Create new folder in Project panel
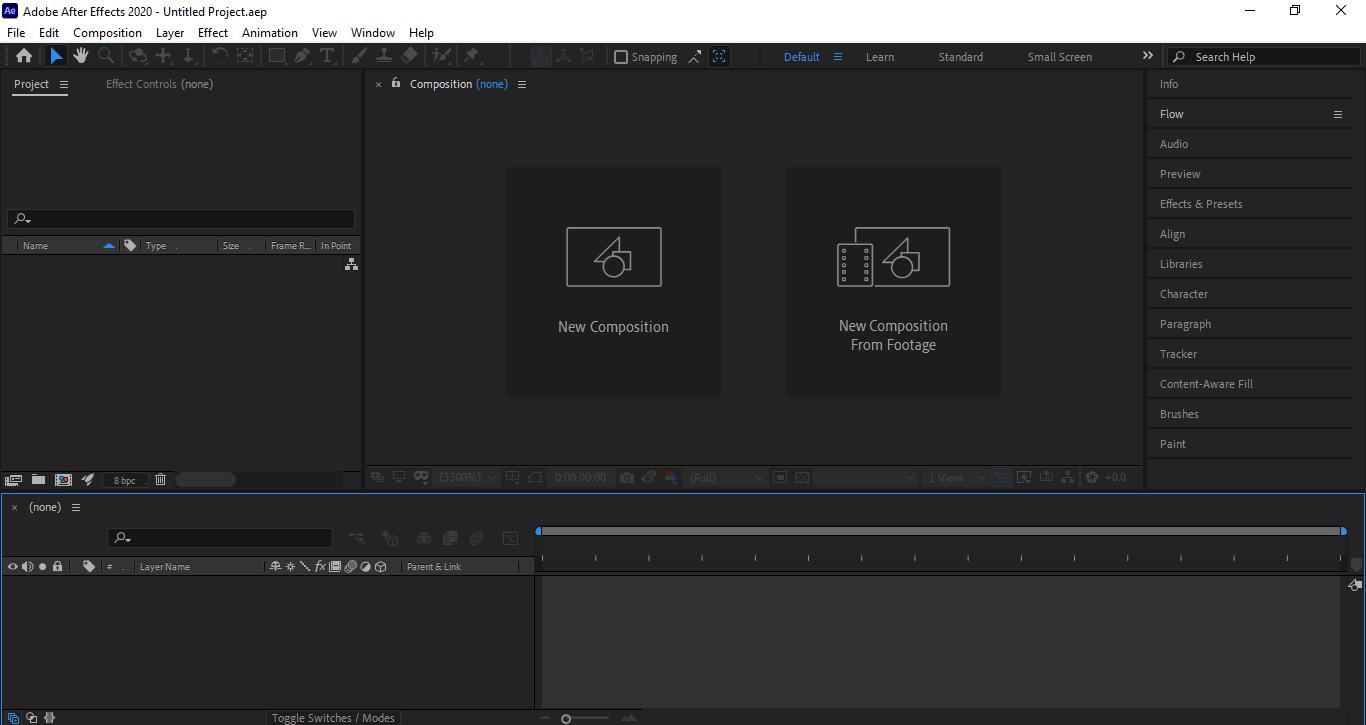The image size is (1366, 725). (38, 480)
